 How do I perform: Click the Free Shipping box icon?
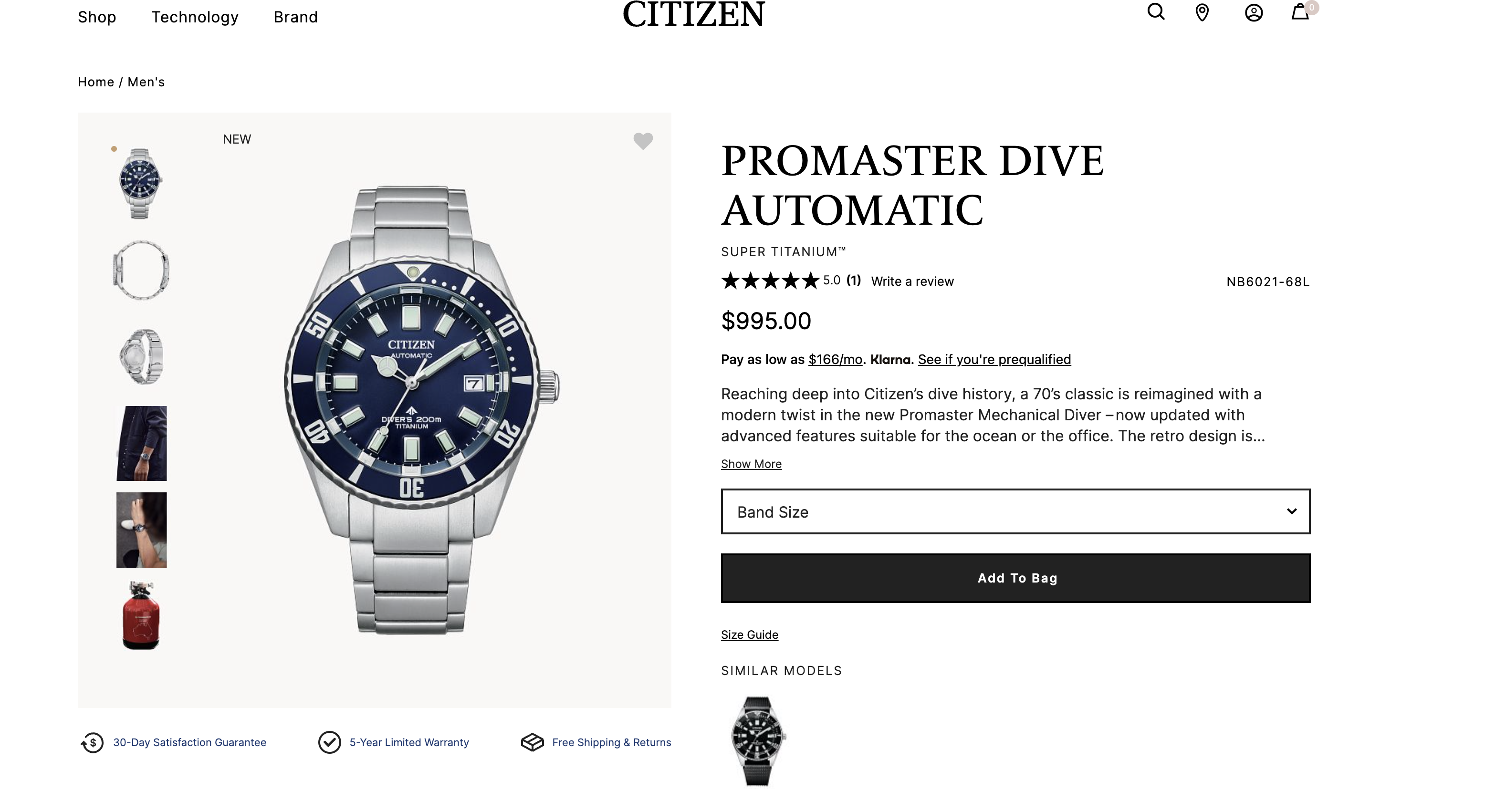[532, 742]
